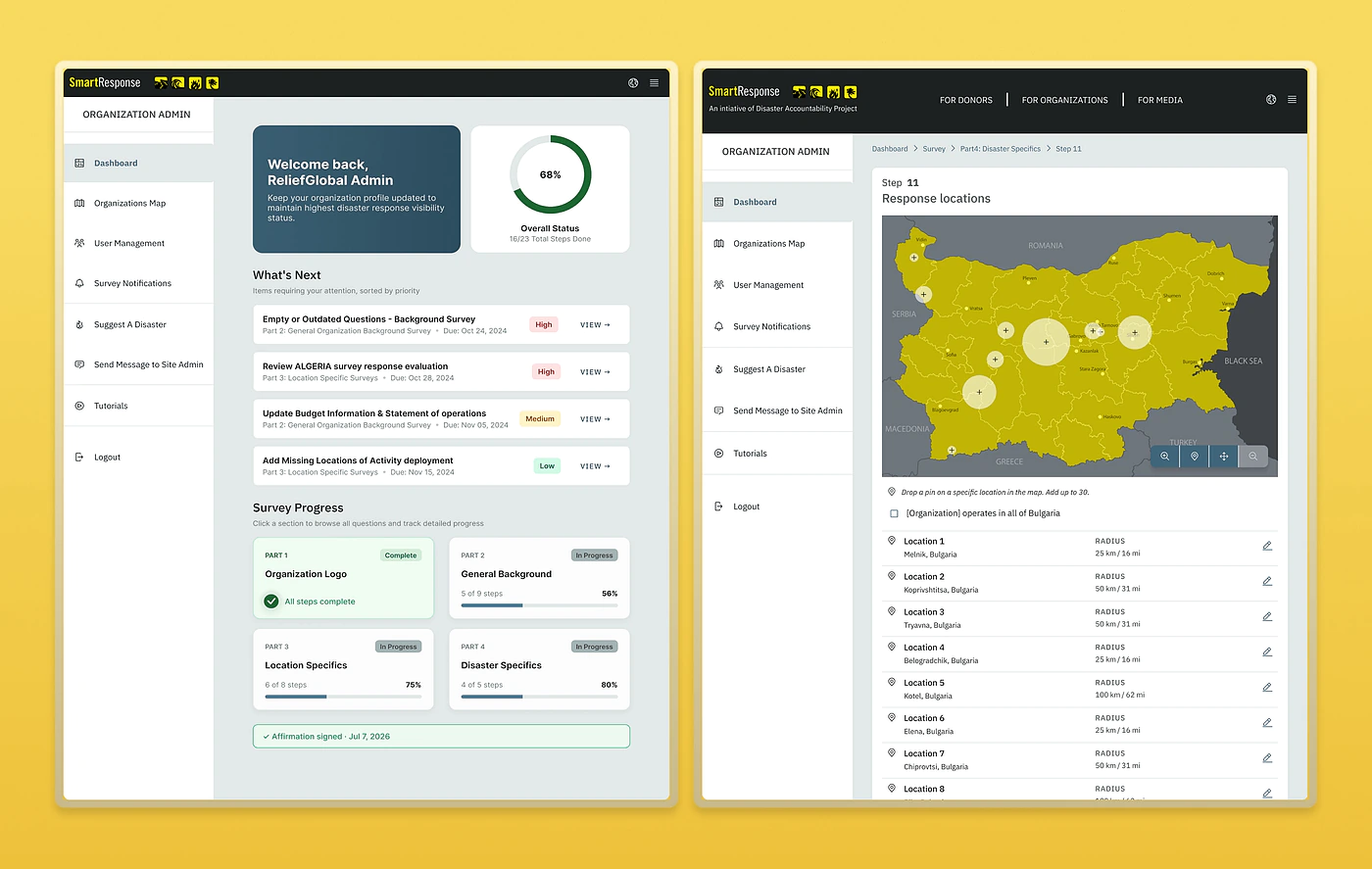View the Add Missing Locations item
Viewport: 1372px width, 869px height.
pyautogui.click(x=595, y=466)
